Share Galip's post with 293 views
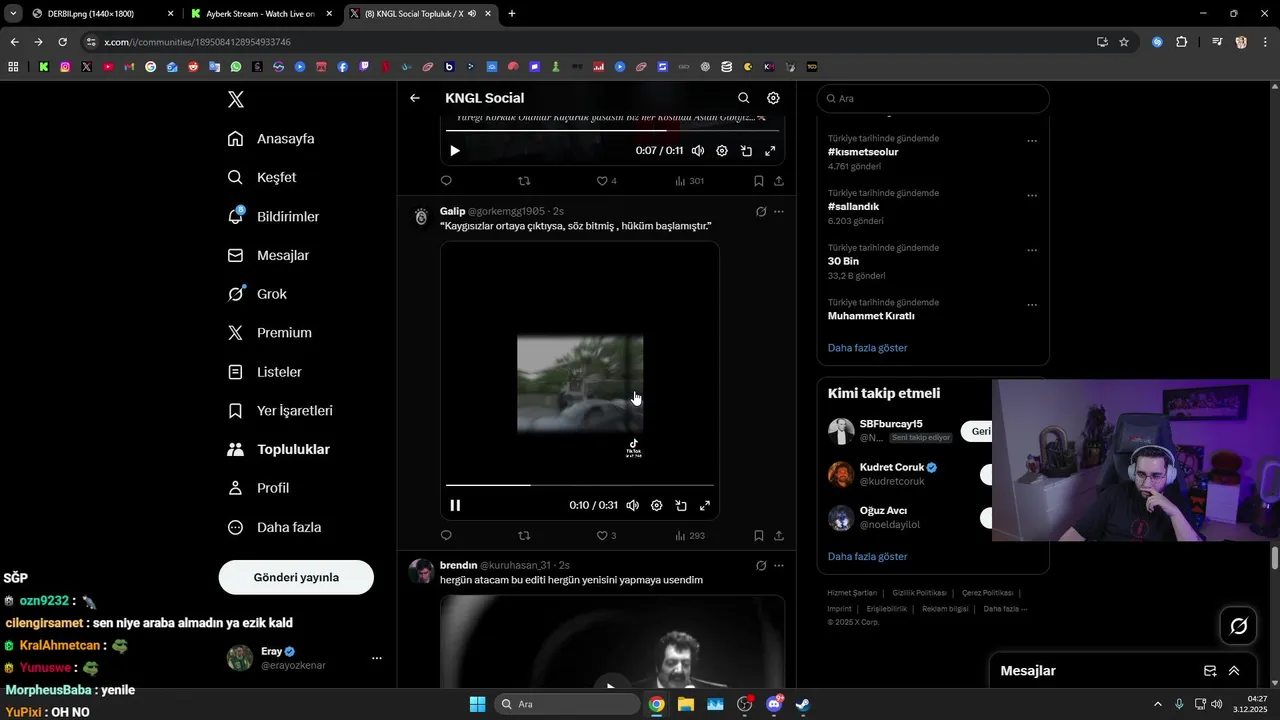 coord(778,536)
